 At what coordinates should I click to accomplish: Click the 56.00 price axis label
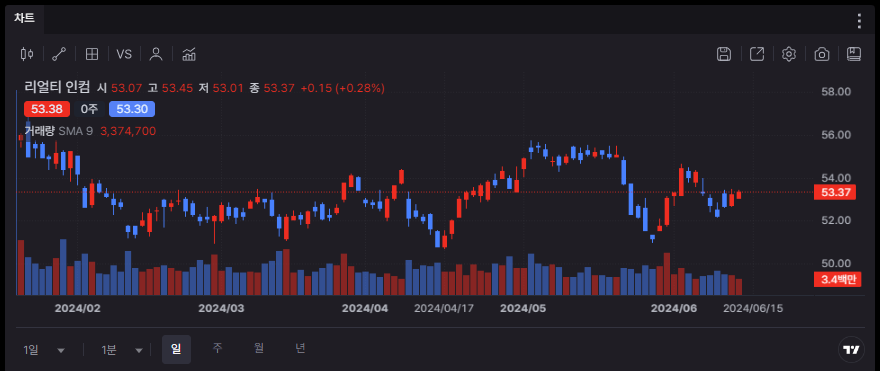(x=836, y=135)
